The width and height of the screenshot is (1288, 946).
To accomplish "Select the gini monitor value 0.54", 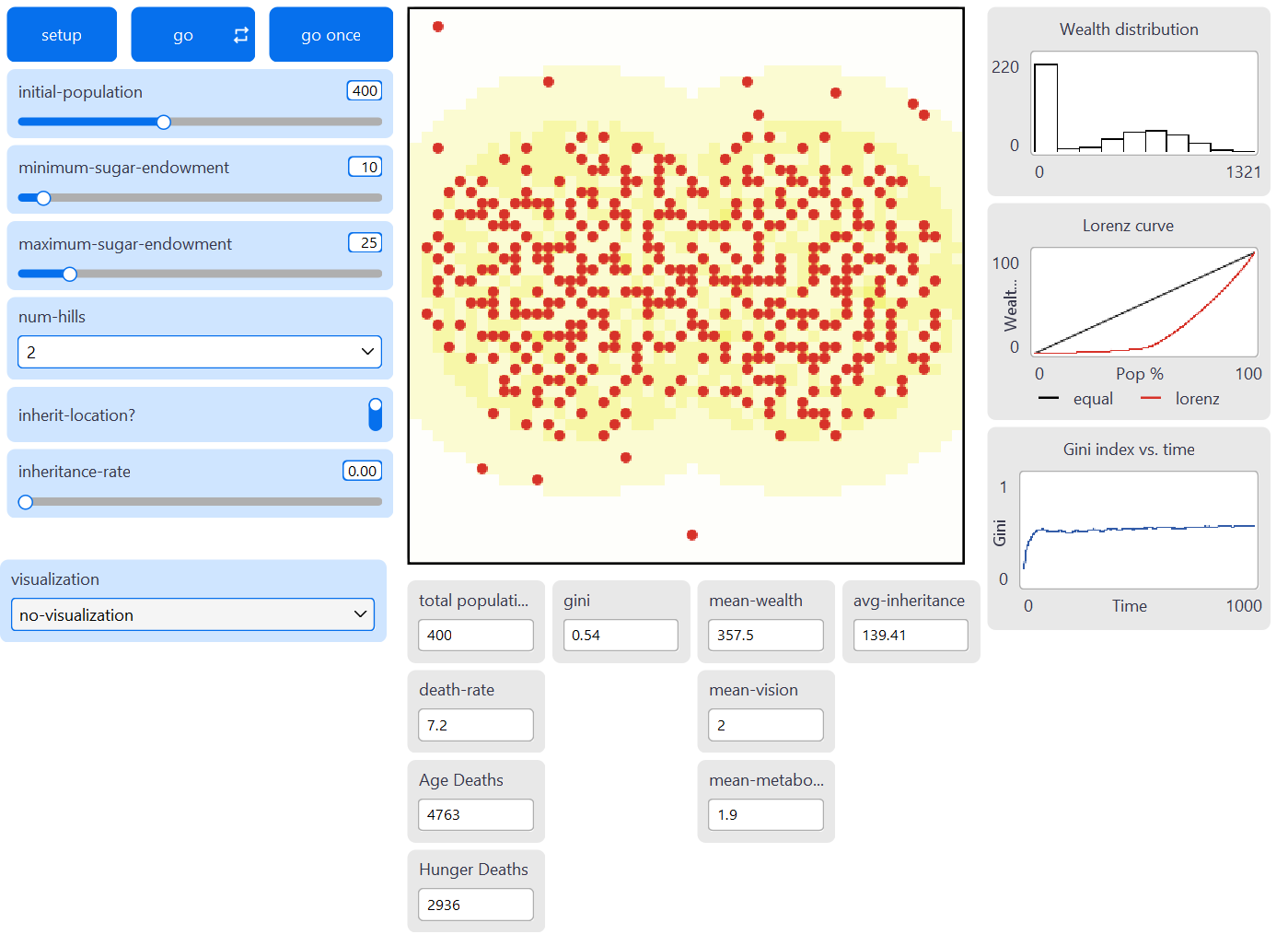I will click(x=621, y=635).
